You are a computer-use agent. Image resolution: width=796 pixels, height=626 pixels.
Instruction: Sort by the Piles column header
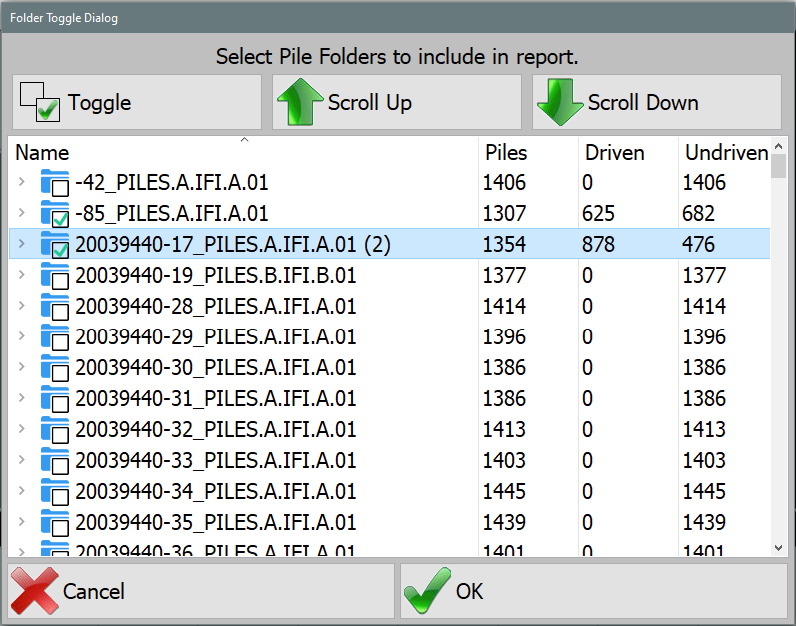click(x=528, y=152)
